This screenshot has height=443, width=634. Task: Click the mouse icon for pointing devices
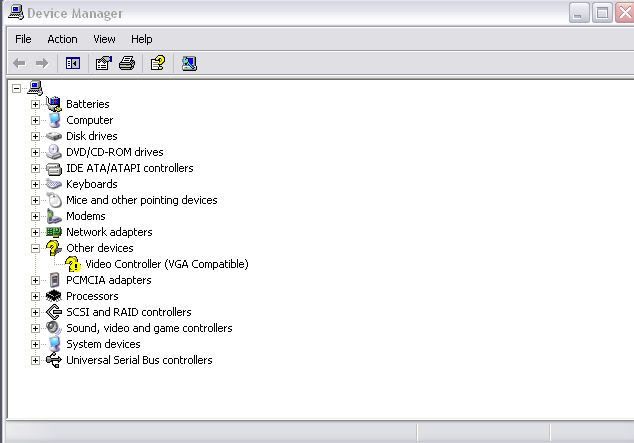[x=54, y=200]
